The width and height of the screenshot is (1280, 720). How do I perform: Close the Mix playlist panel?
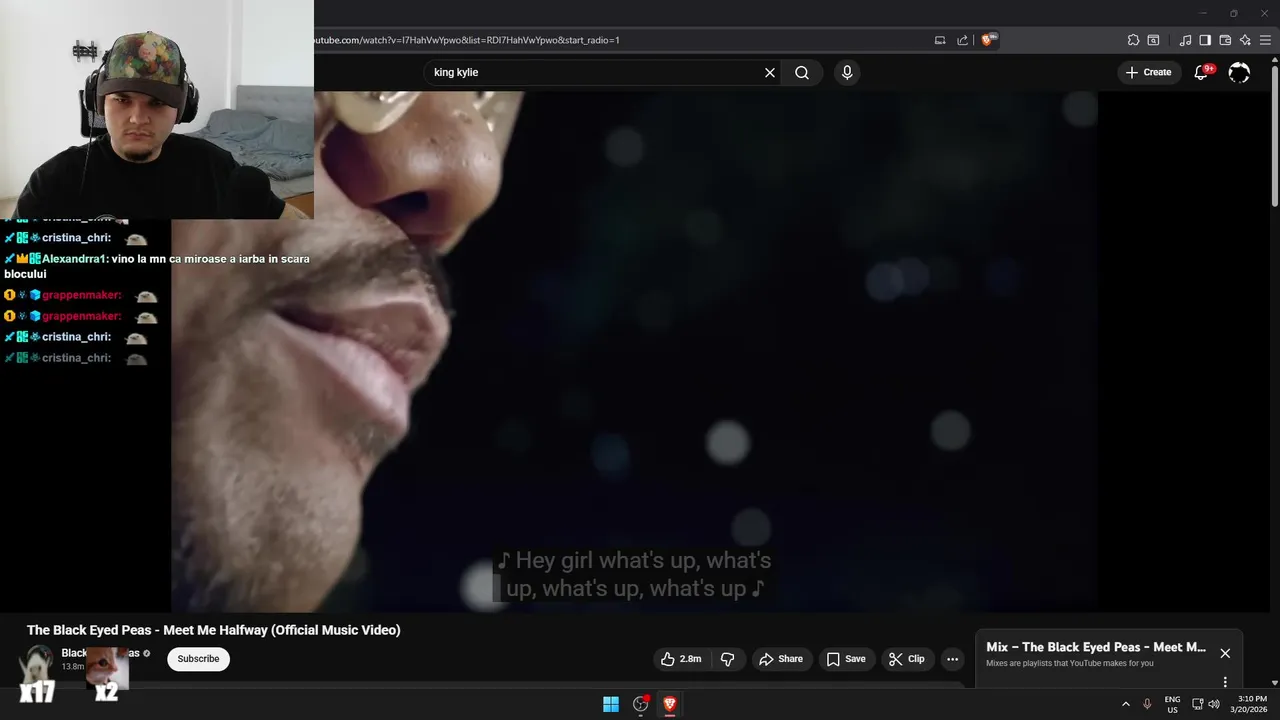pyautogui.click(x=1225, y=653)
